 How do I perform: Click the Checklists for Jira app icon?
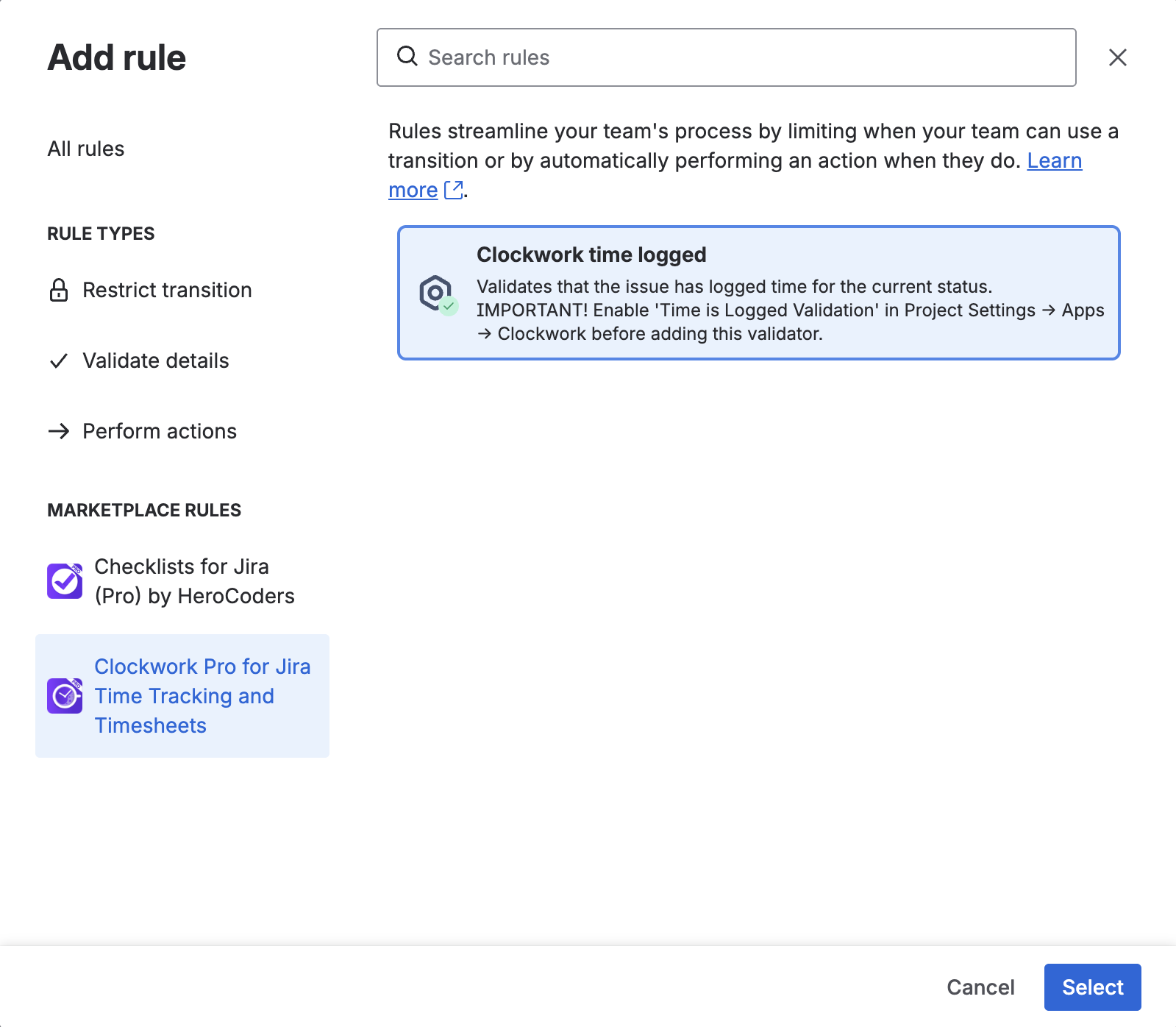click(x=65, y=581)
